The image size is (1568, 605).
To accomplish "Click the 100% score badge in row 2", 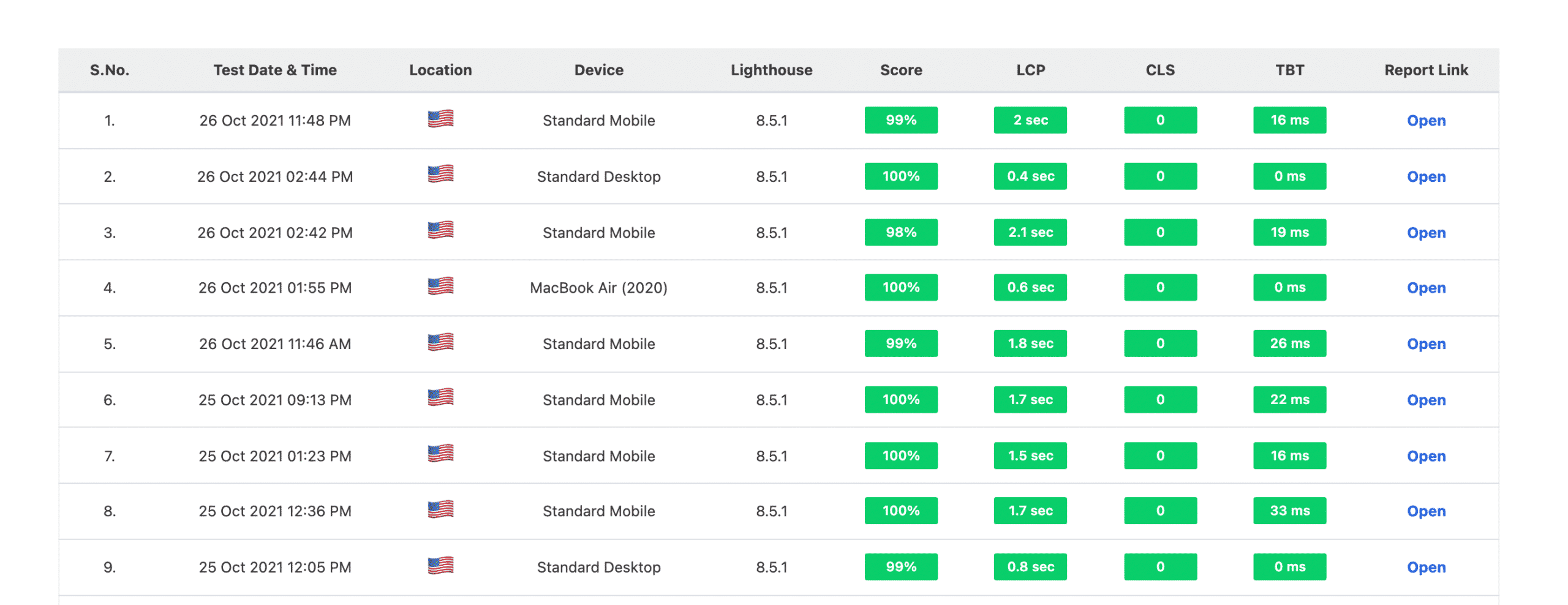I will click(901, 176).
